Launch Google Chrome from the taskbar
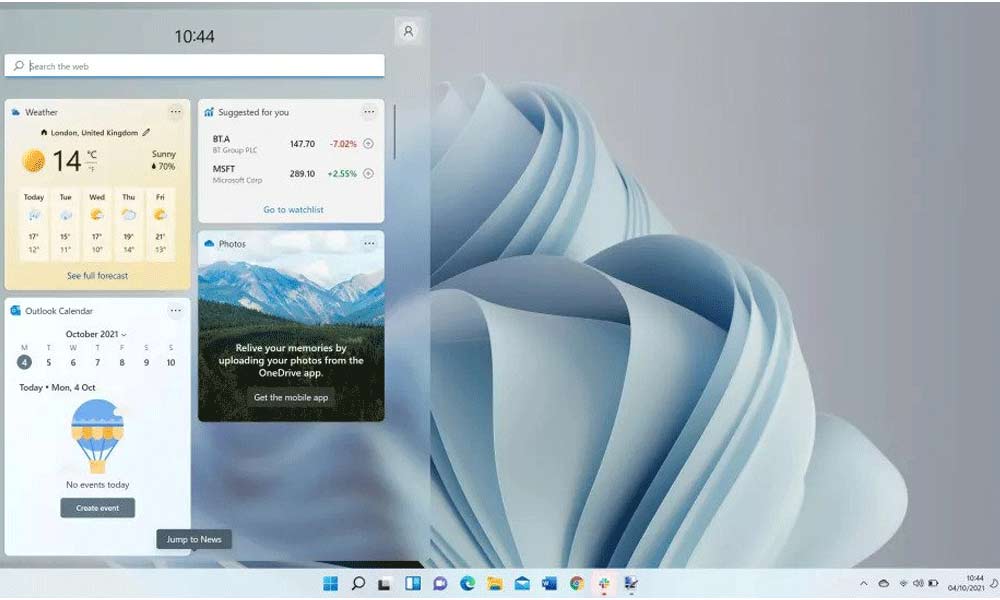 tap(576, 581)
